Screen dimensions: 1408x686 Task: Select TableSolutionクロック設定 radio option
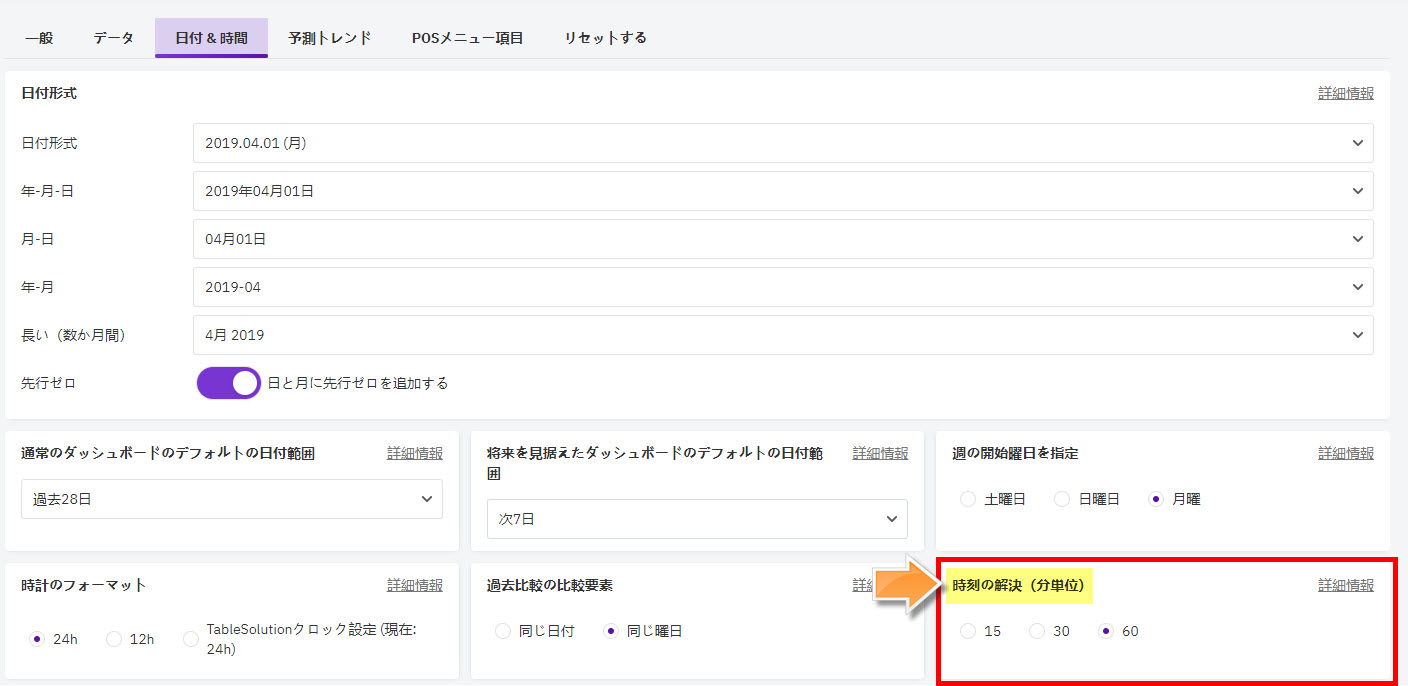(191, 639)
